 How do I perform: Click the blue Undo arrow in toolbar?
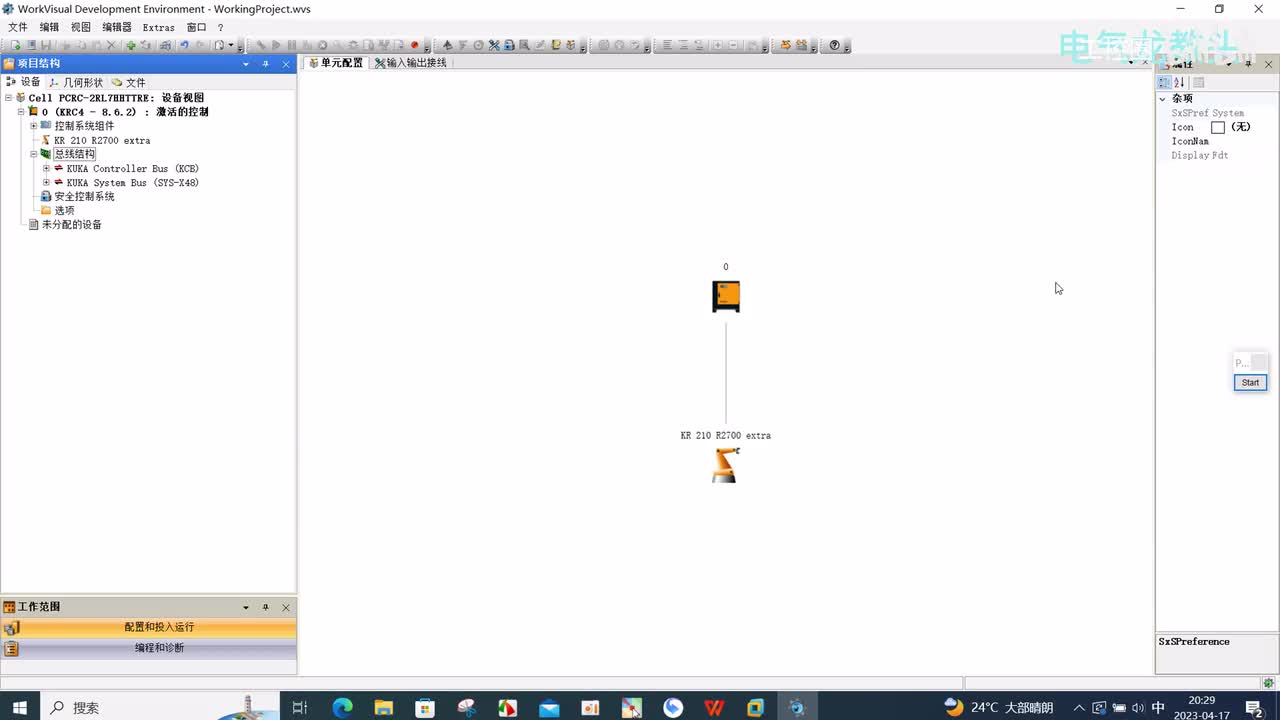click(184, 45)
